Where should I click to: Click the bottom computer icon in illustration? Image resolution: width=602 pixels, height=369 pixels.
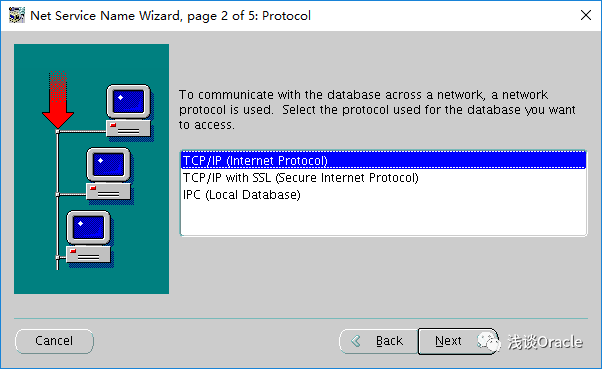coord(89,237)
